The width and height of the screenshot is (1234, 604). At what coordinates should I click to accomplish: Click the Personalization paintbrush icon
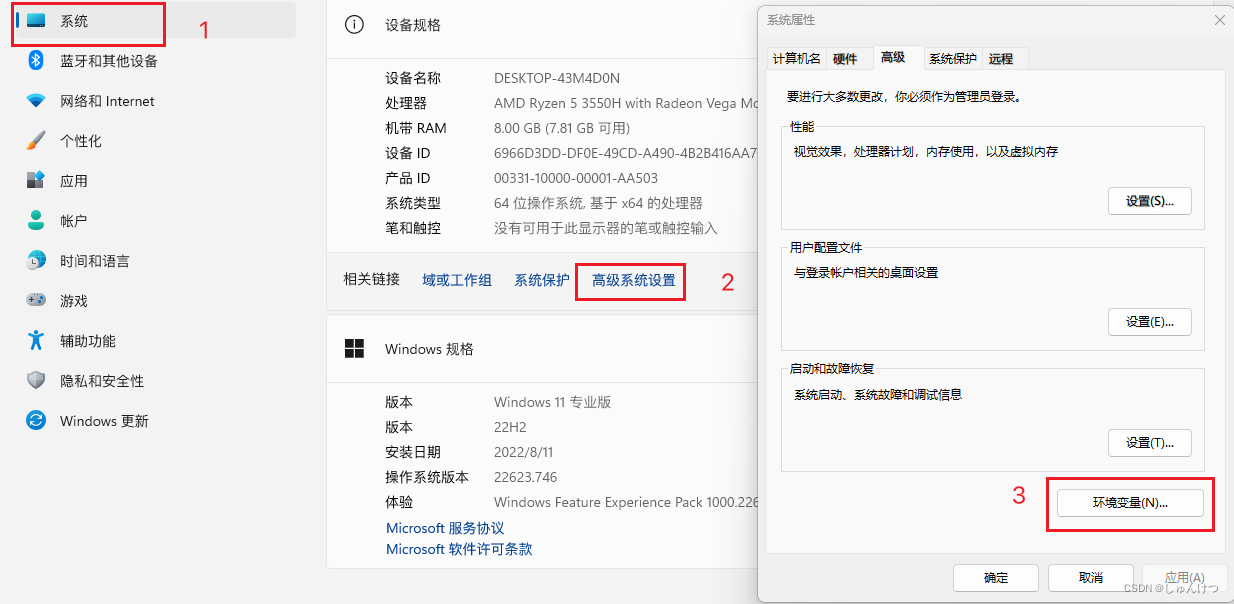[x=36, y=141]
